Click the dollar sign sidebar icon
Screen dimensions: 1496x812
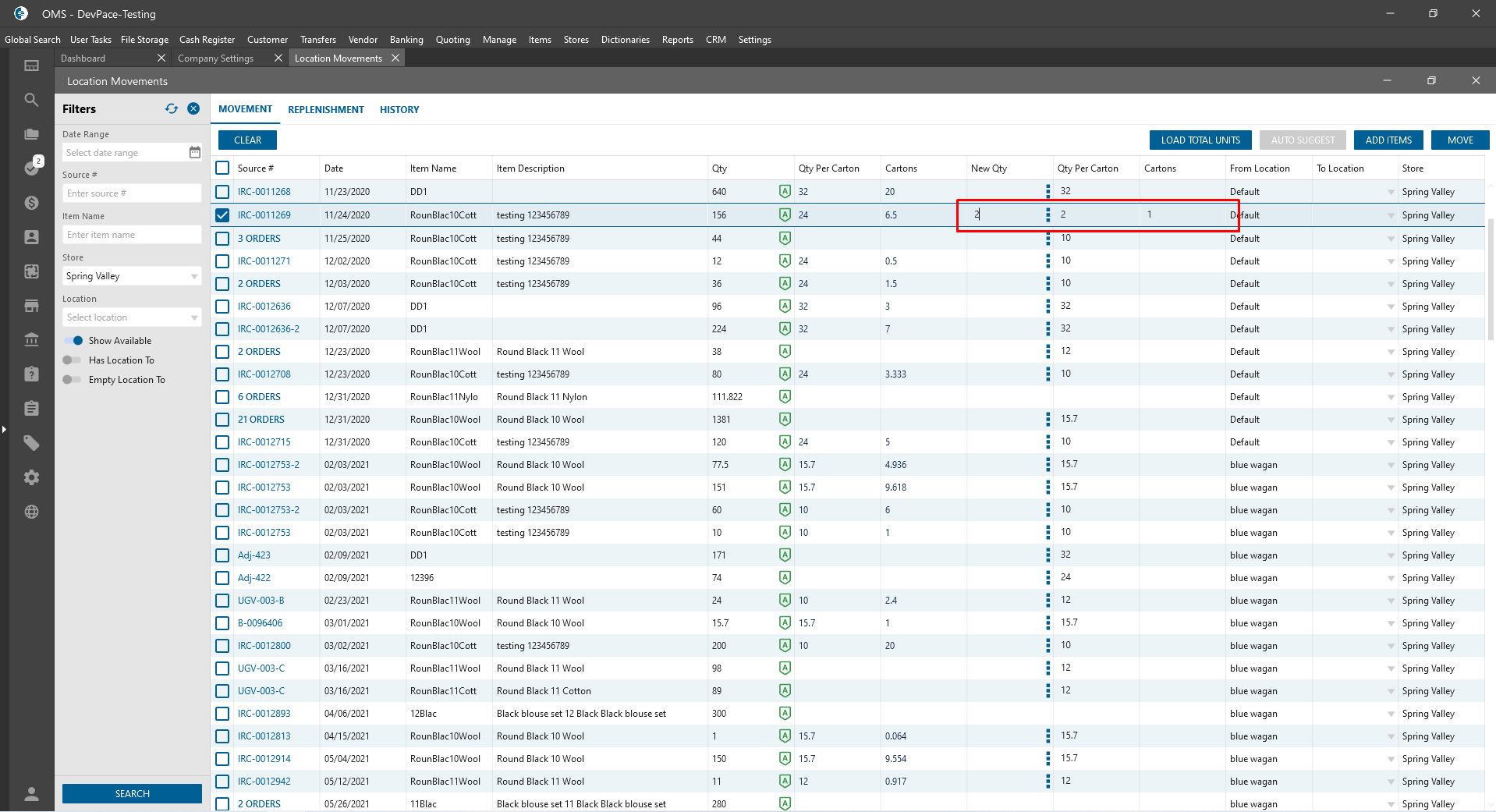(31, 203)
